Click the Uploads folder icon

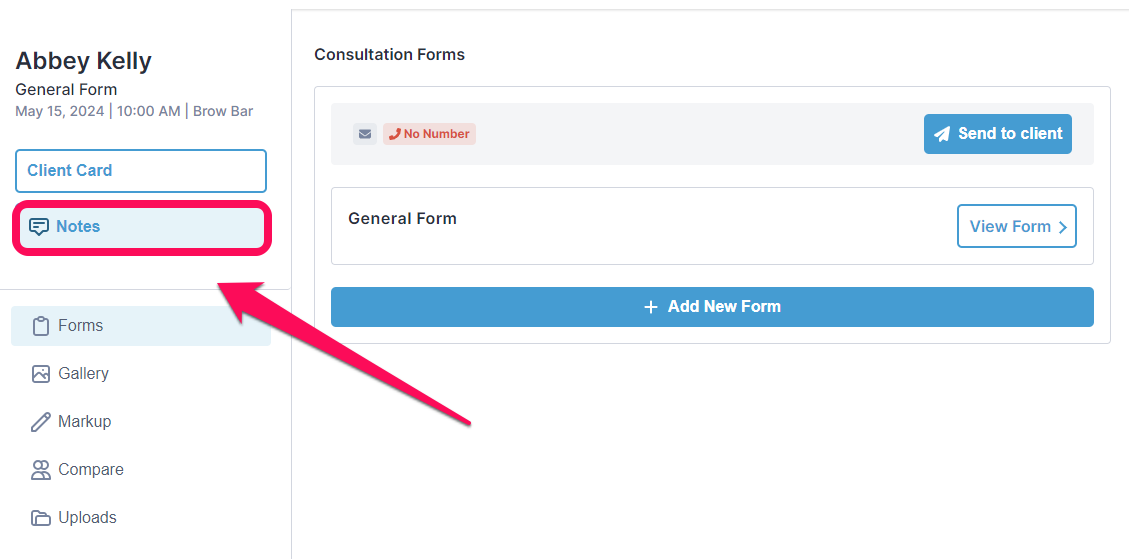(x=41, y=518)
